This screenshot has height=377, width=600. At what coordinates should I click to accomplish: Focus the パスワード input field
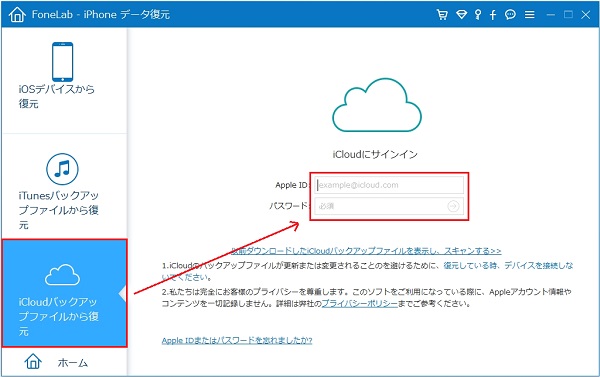point(389,206)
